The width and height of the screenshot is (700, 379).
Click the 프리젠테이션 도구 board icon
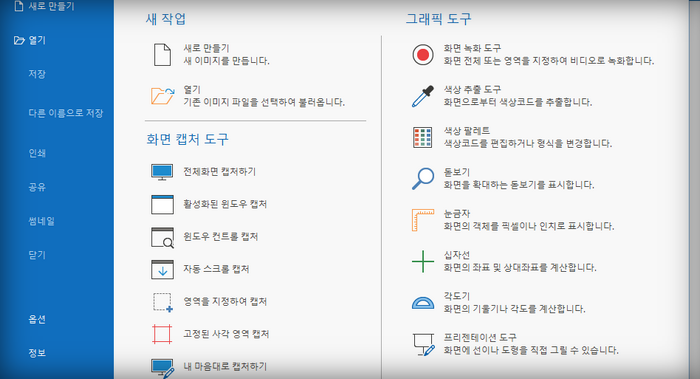click(423, 344)
